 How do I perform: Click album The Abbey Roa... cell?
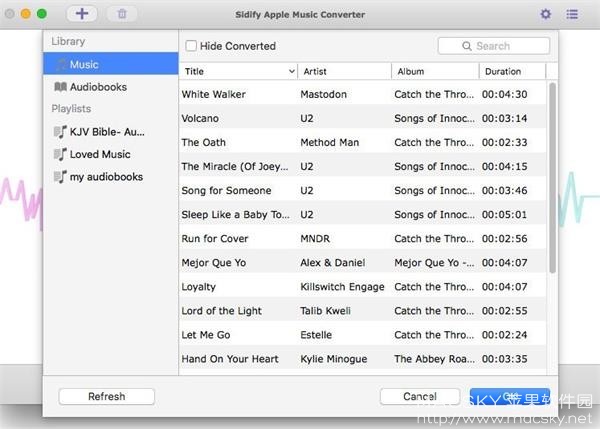[434, 359]
